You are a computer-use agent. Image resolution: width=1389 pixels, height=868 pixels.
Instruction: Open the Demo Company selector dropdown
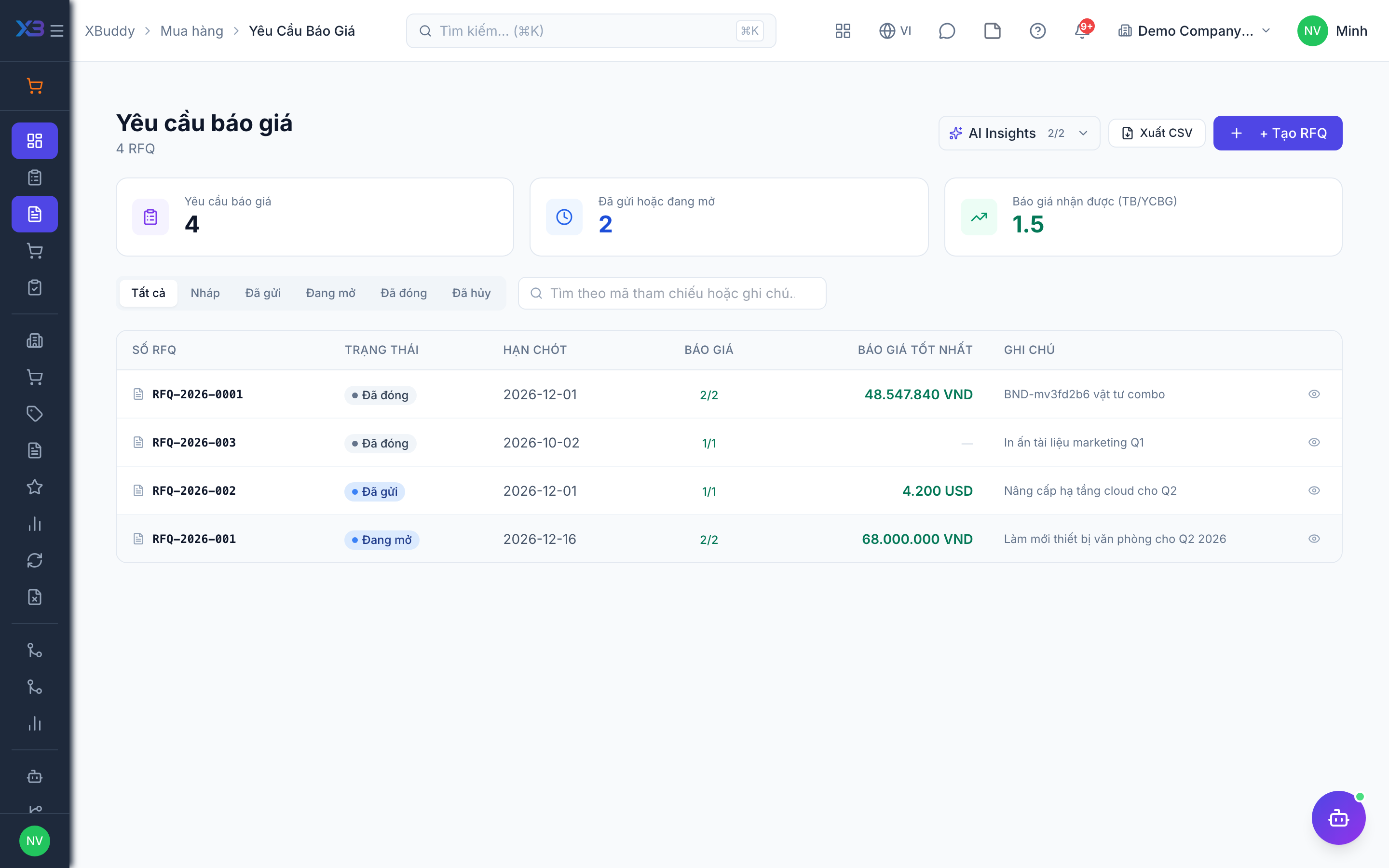click(x=1194, y=30)
